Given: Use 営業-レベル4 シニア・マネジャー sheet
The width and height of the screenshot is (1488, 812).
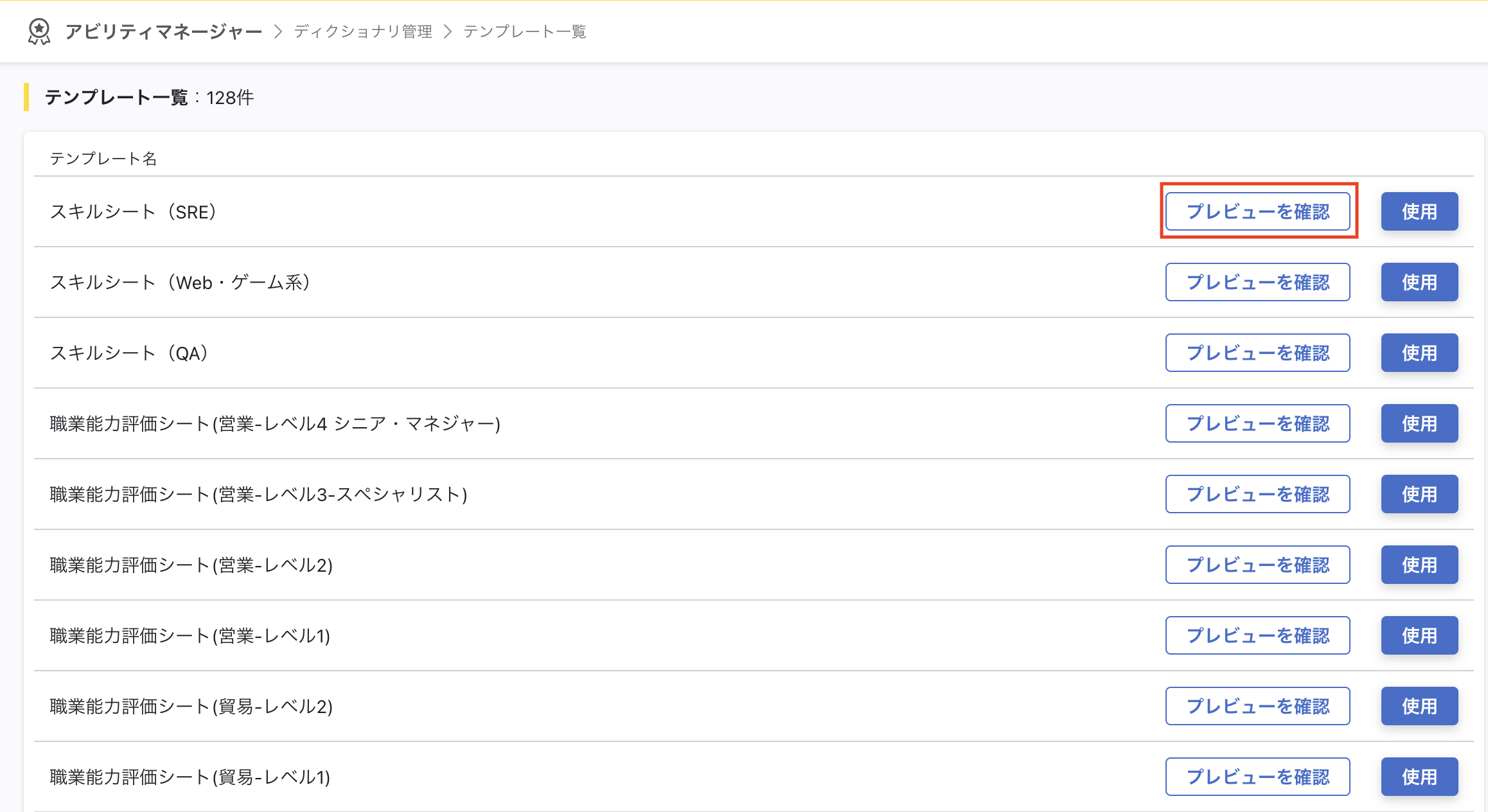Looking at the screenshot, I should click(x=1419, y=423).
